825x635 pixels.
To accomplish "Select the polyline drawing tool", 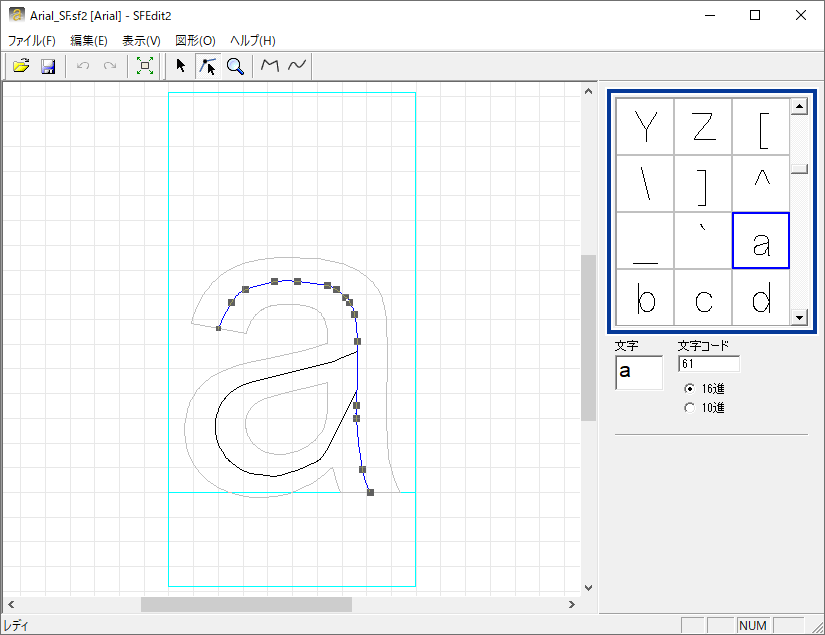I will click(x=270, y=66).
